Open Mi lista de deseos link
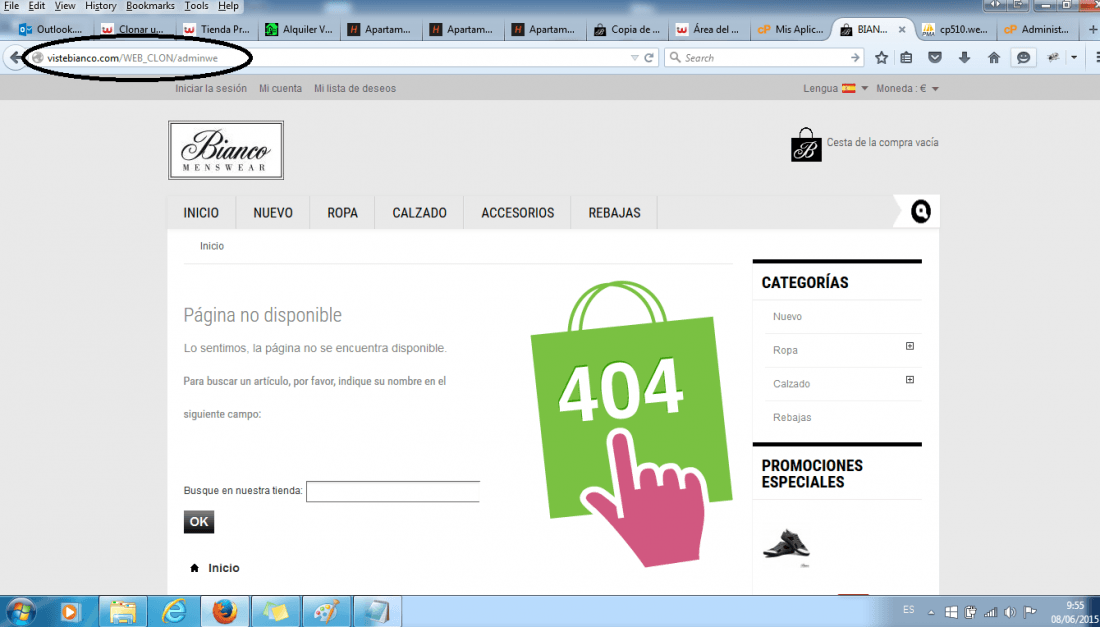1100x627 pixels. 355,88
